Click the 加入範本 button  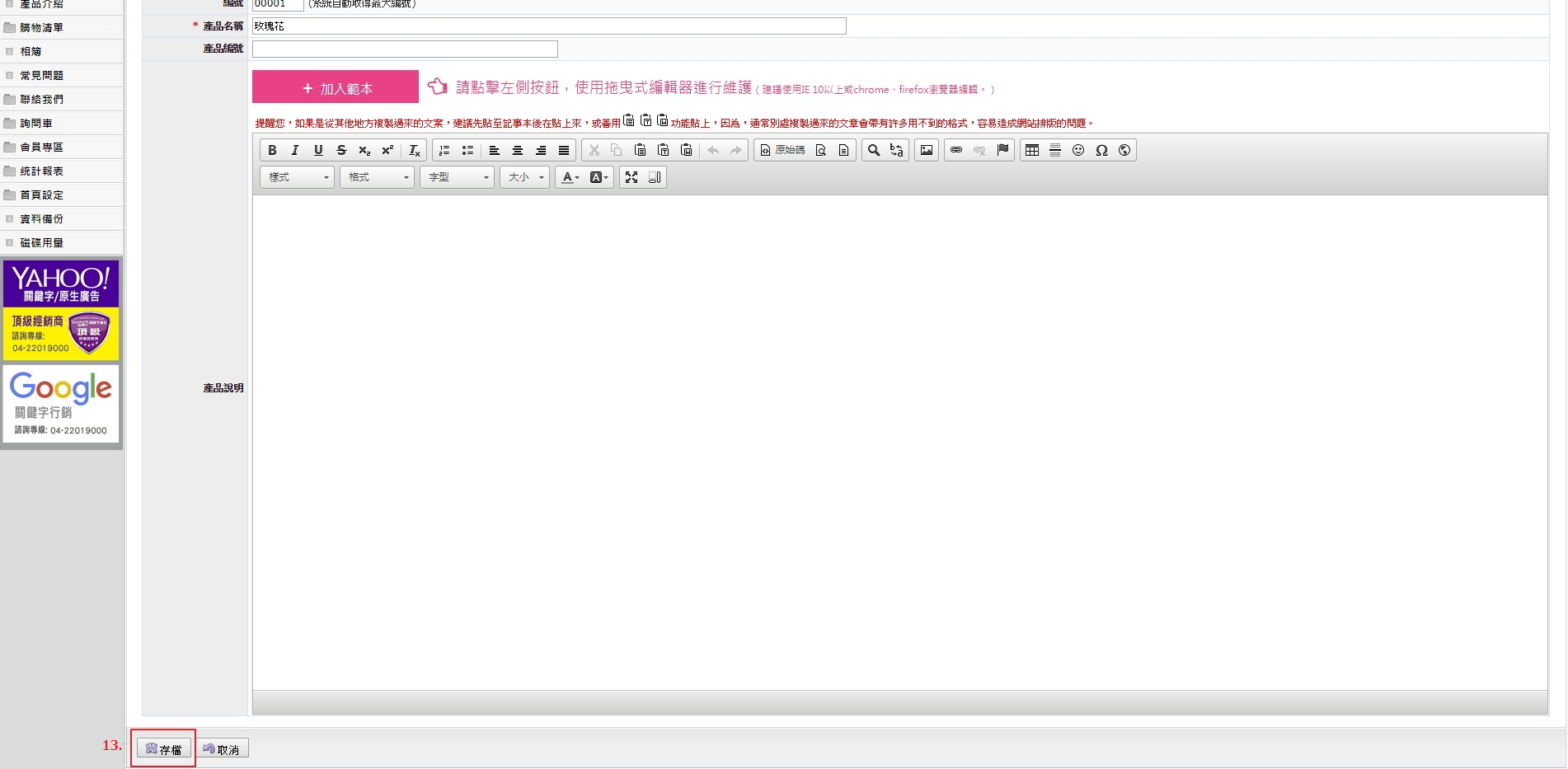(336, 87)
